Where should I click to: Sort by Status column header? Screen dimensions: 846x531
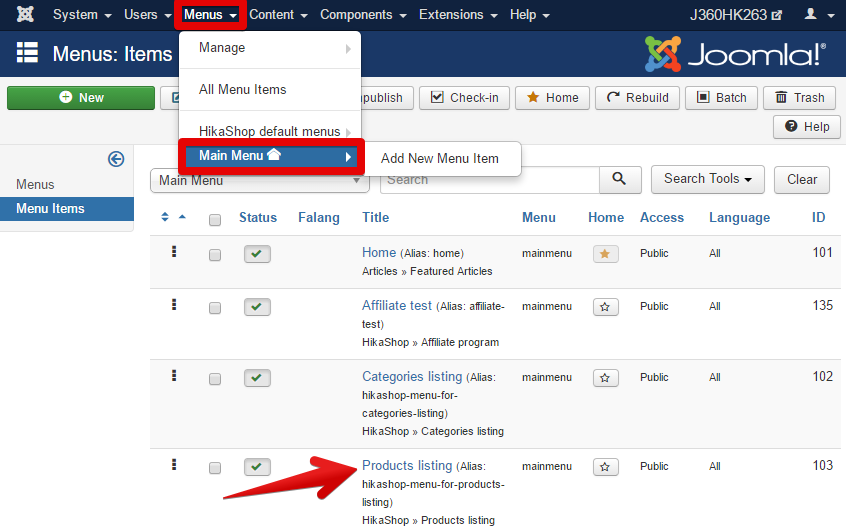click(x=258, y=217)
